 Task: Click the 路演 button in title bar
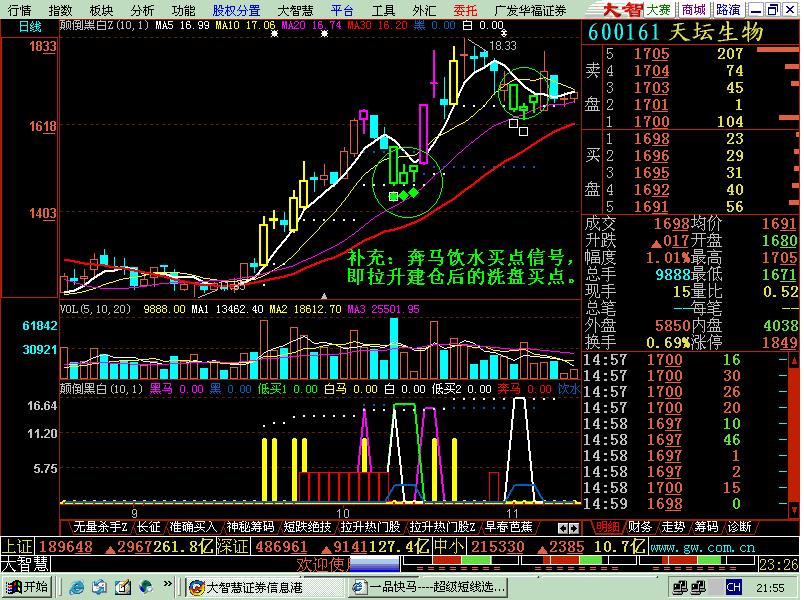(729, 9)
